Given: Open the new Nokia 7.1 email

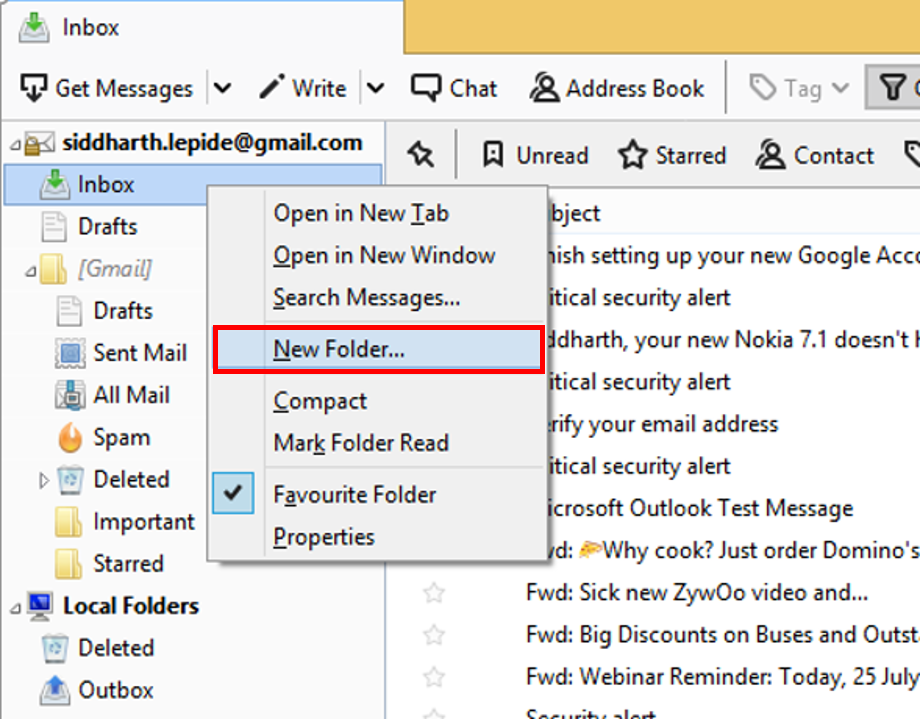Looking at the screenshot, I should (733, 340).
